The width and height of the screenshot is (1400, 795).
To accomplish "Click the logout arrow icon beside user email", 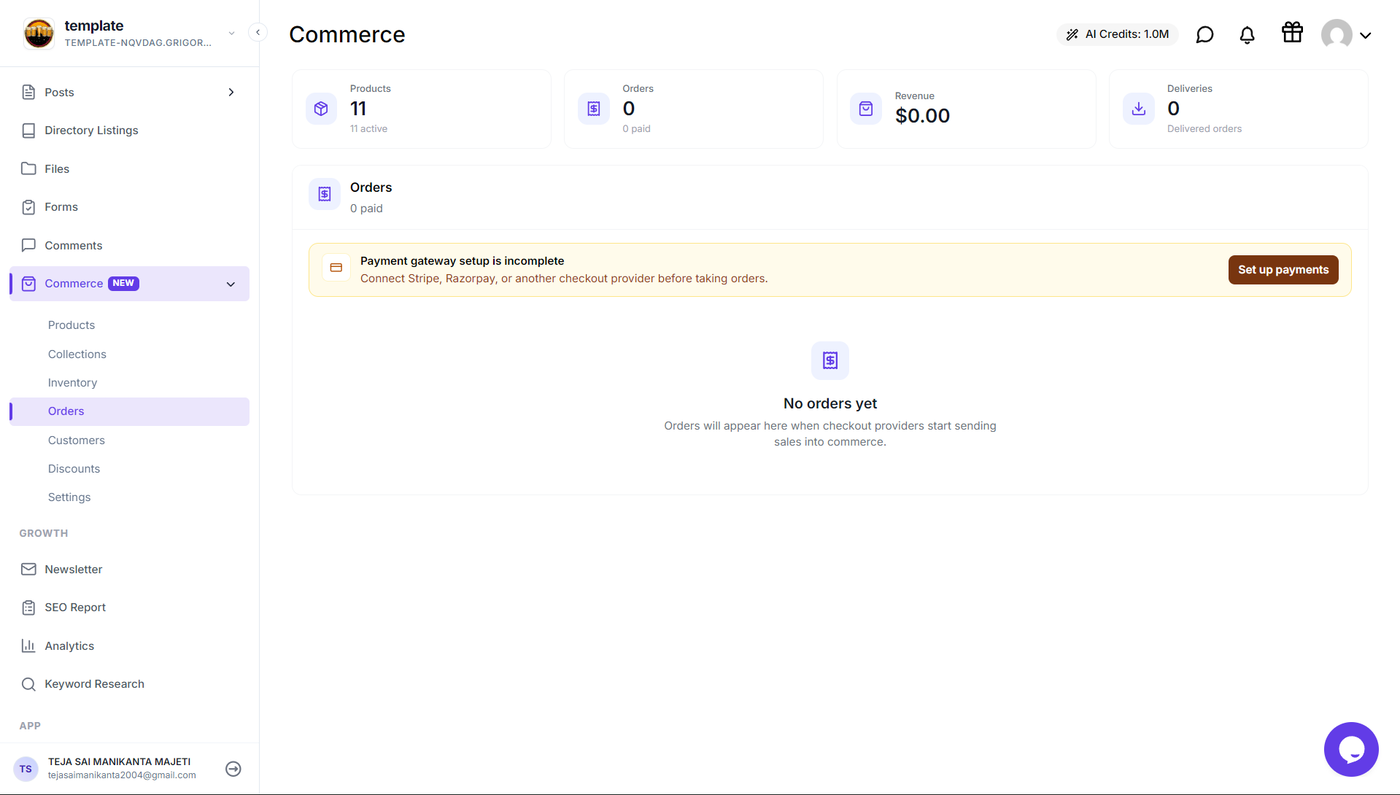I will (233, 769).
